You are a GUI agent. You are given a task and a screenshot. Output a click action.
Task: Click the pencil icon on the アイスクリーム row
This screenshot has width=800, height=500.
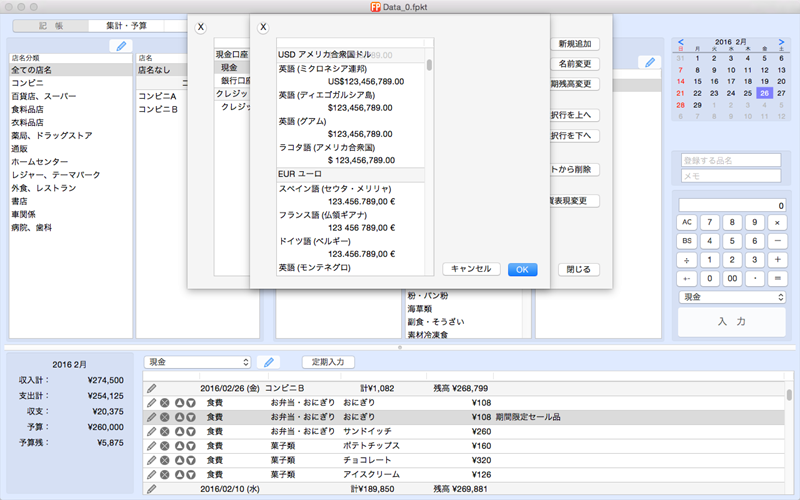click(x=152, y=475)
